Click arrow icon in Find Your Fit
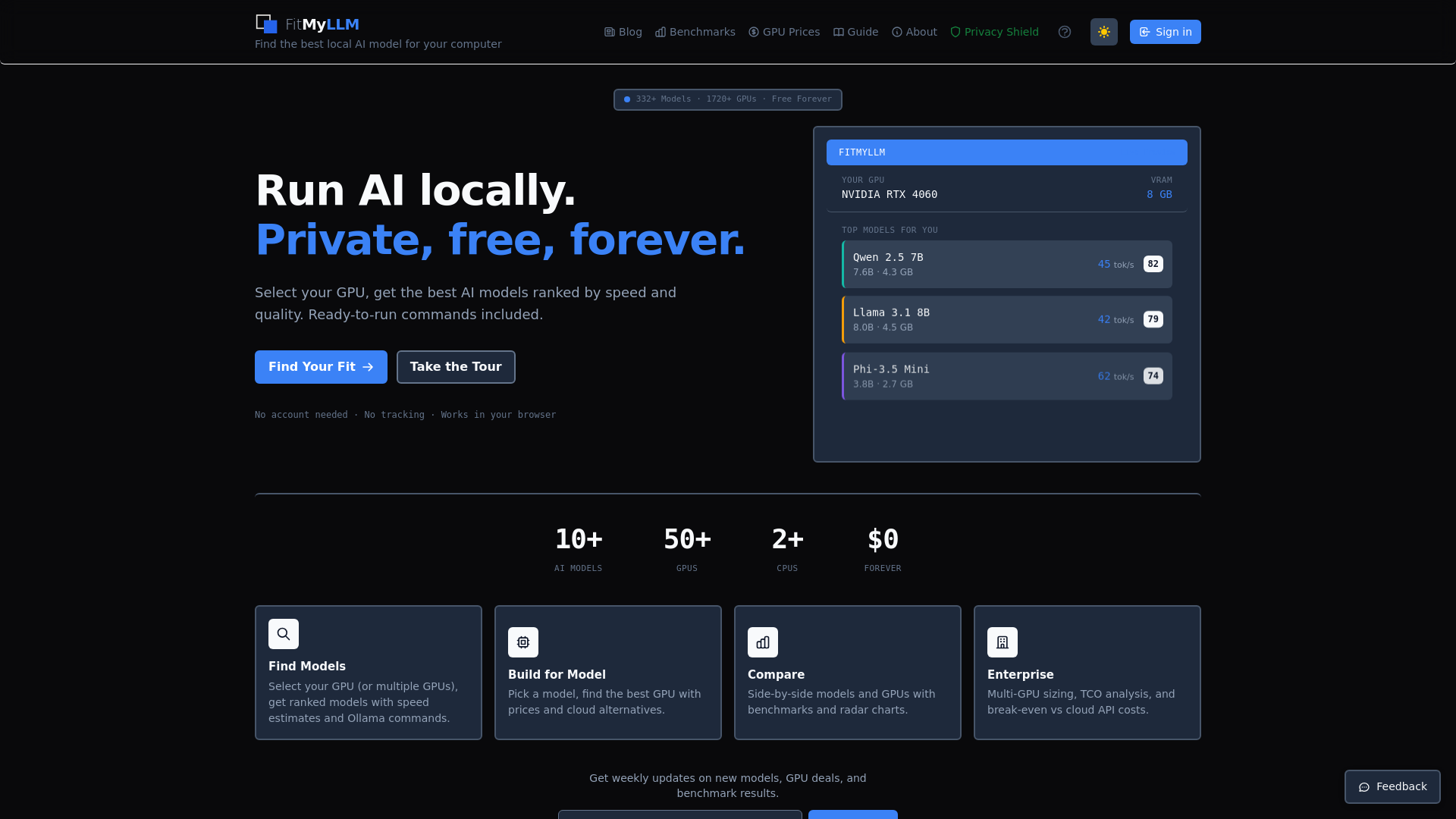Screen dimensions: 1456x819 [368, 367]
